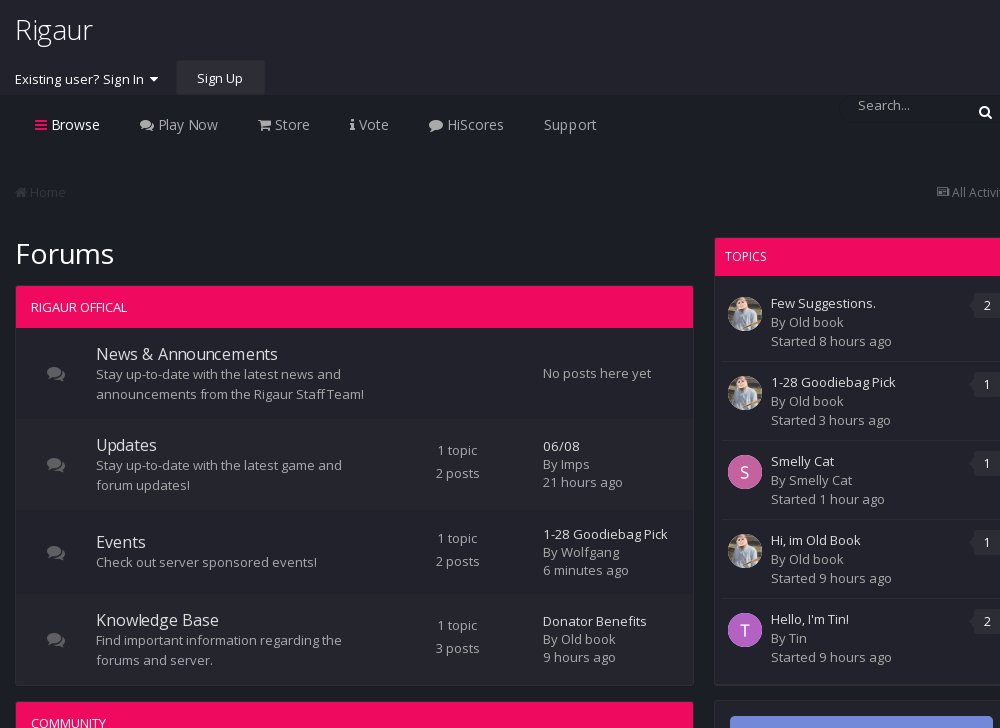Open the Donator Benefits post link
Image resolution: width=1000 pixels, height=728 pixels.
(x=594, y=621)
